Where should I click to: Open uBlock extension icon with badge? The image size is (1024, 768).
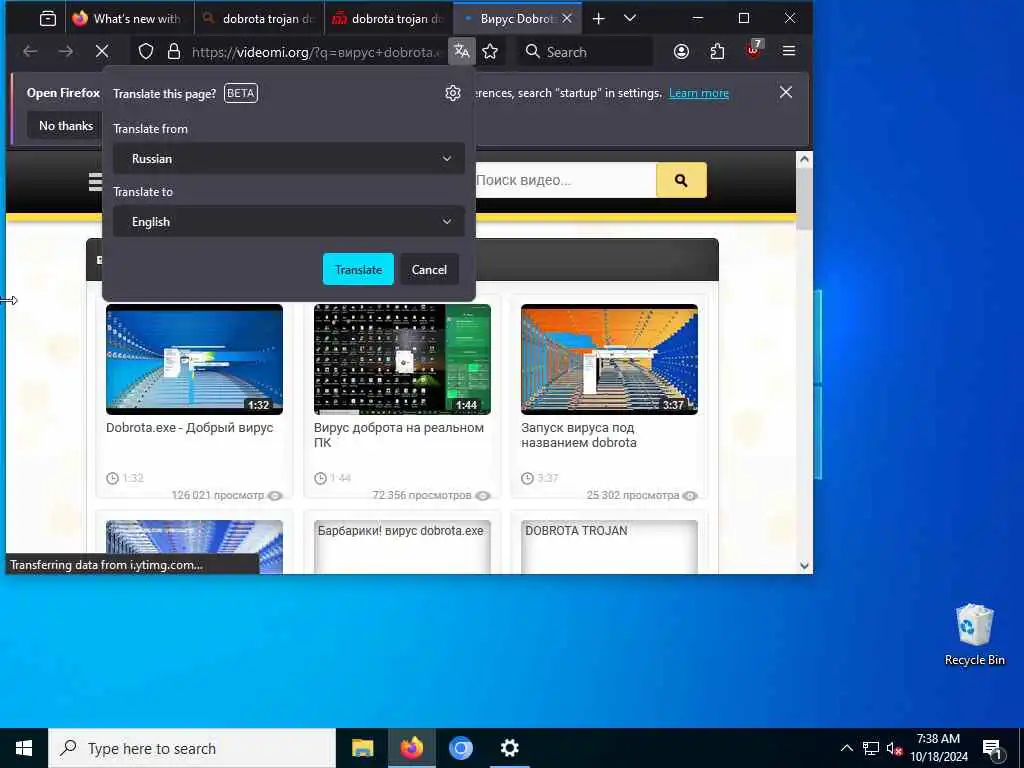(x=754, y=50)
